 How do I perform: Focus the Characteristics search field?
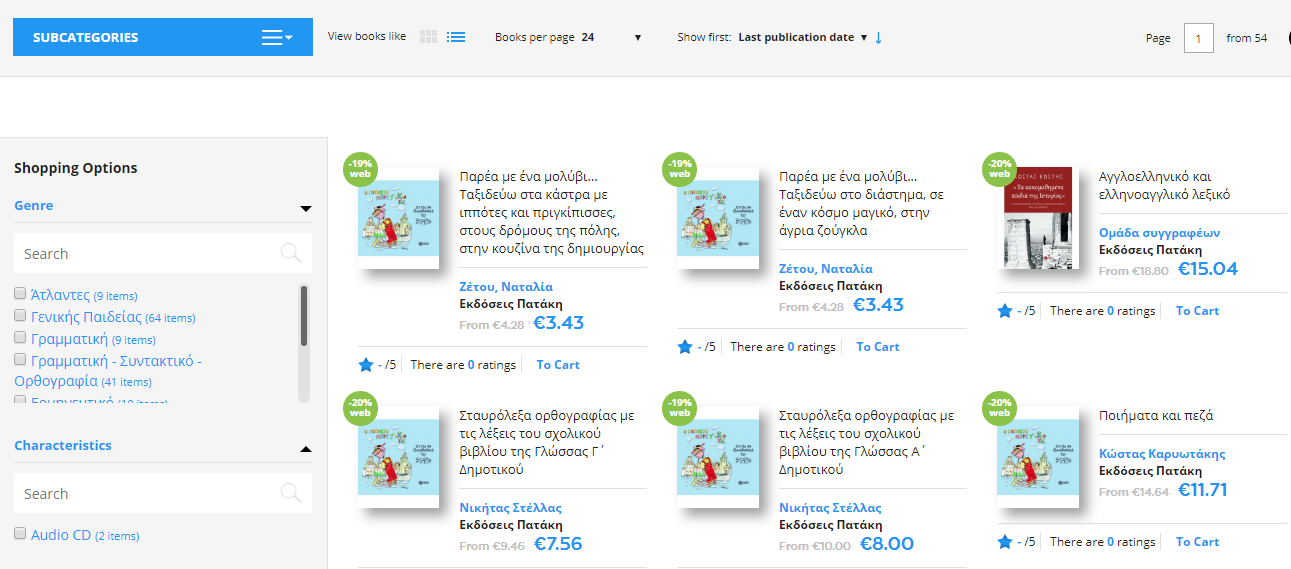click(x=163, y=493)
